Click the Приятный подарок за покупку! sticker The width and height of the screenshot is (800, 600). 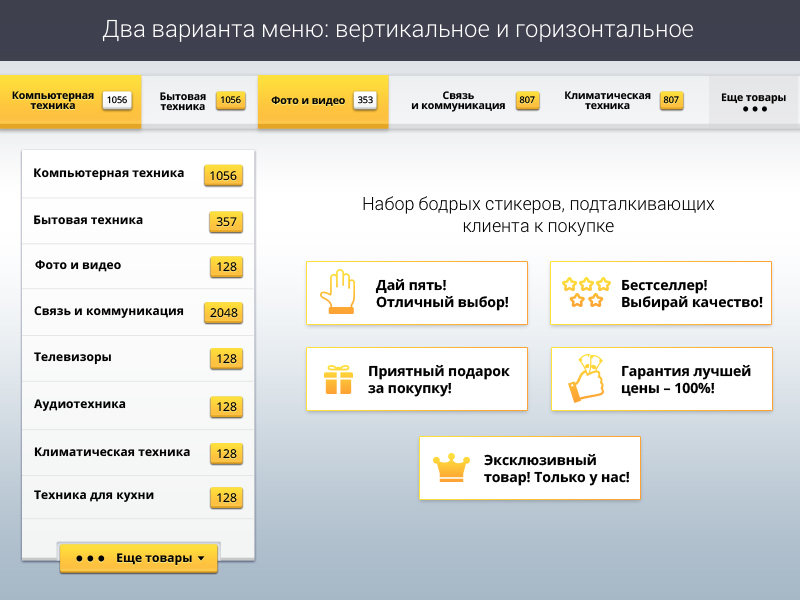[417, 379]
